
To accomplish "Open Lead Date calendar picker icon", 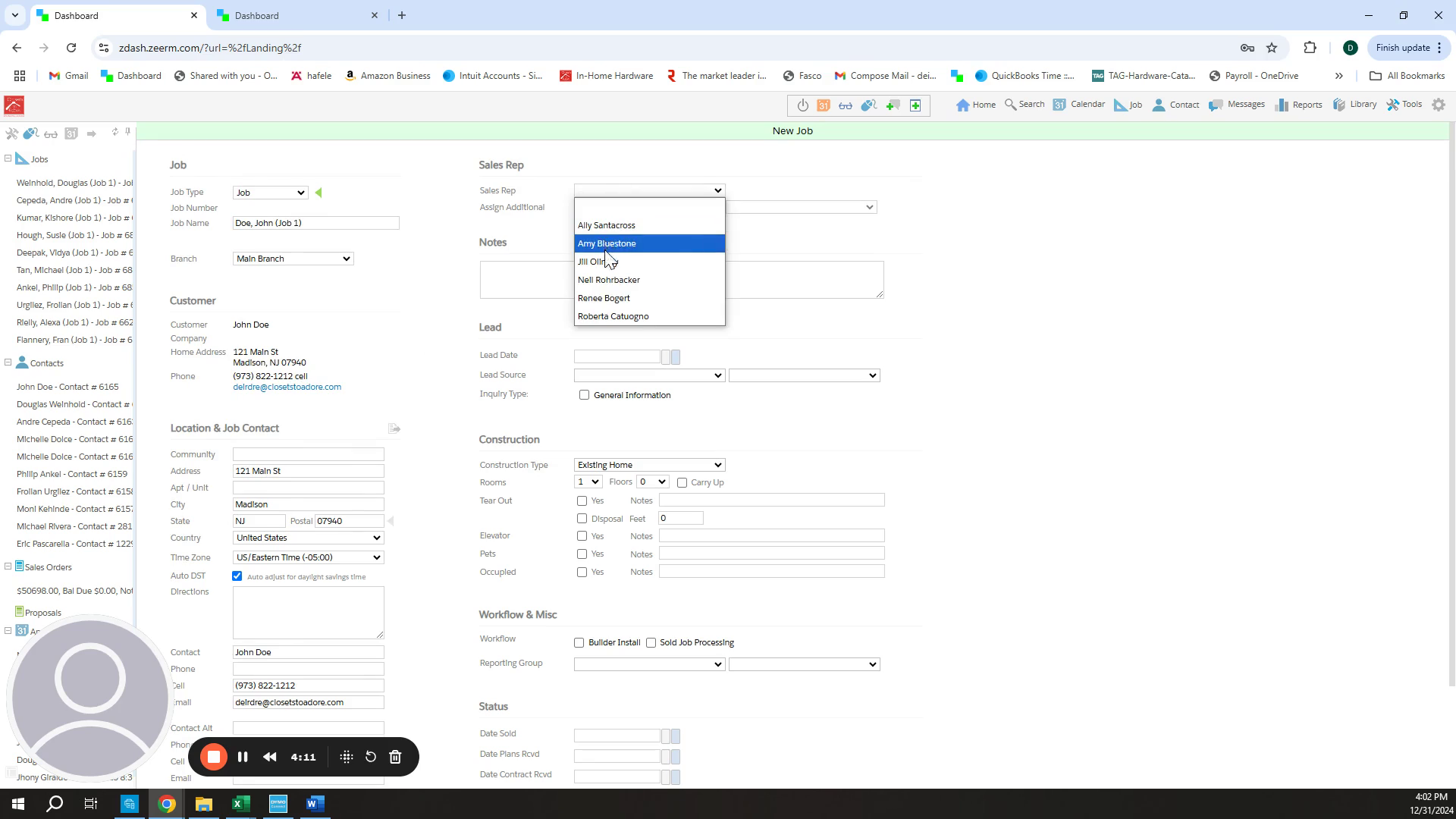I will 675,356.
